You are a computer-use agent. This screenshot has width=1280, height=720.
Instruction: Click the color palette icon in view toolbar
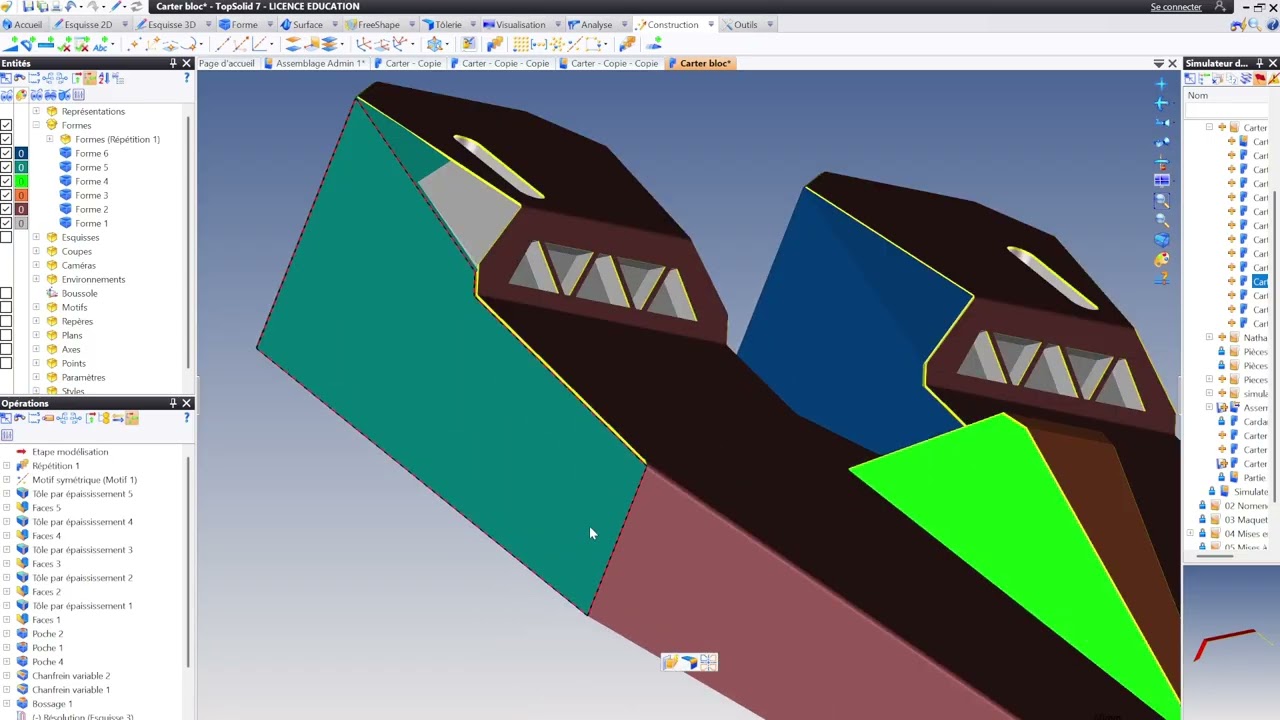pos(1162,258)
